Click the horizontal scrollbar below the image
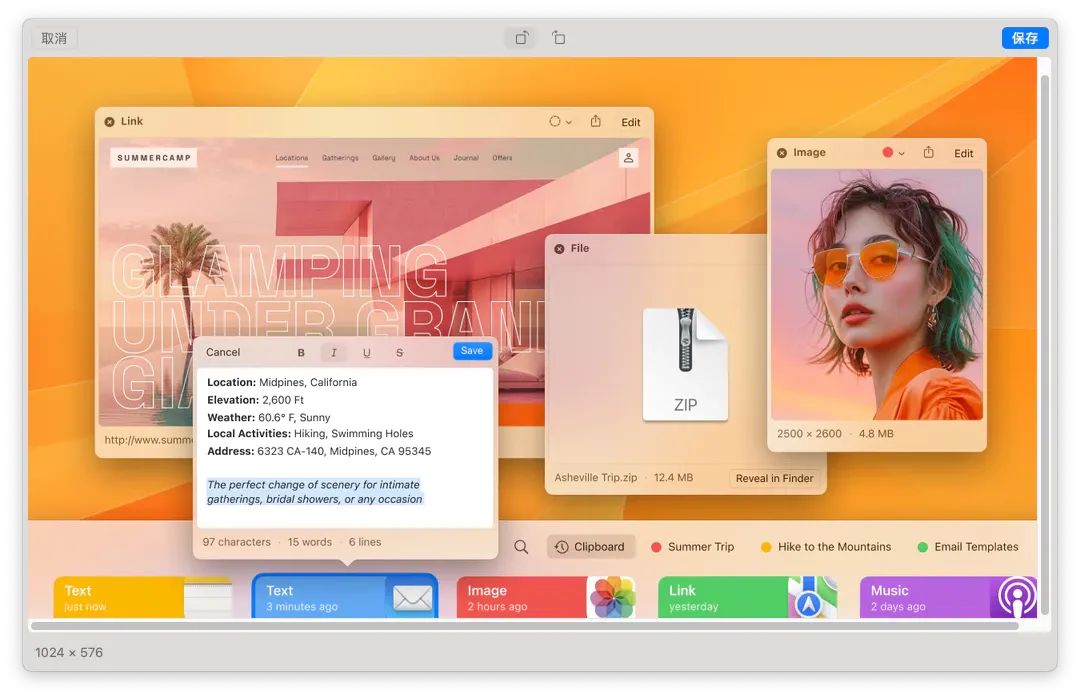 click(524, 626)
